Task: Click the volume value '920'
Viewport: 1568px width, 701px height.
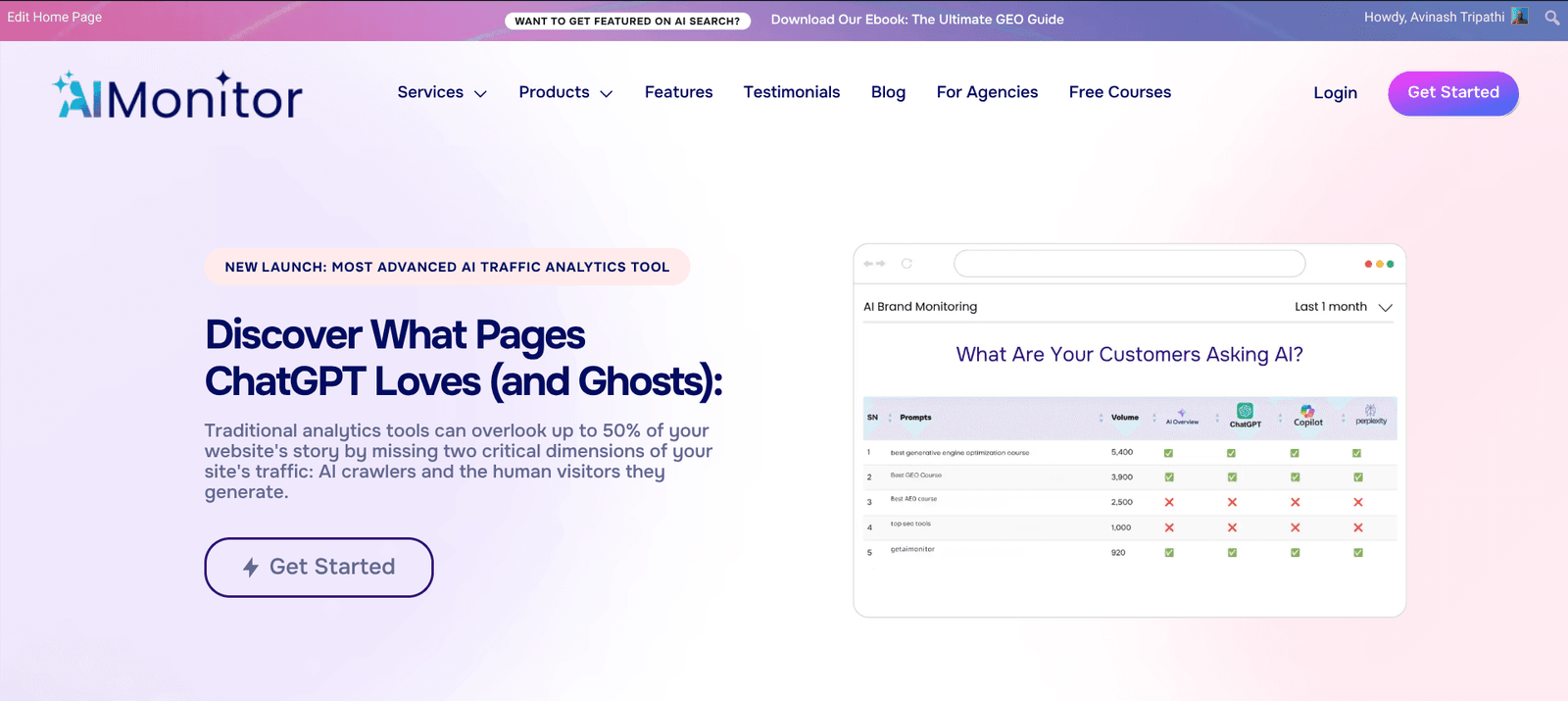Action: pos(1118,553)
